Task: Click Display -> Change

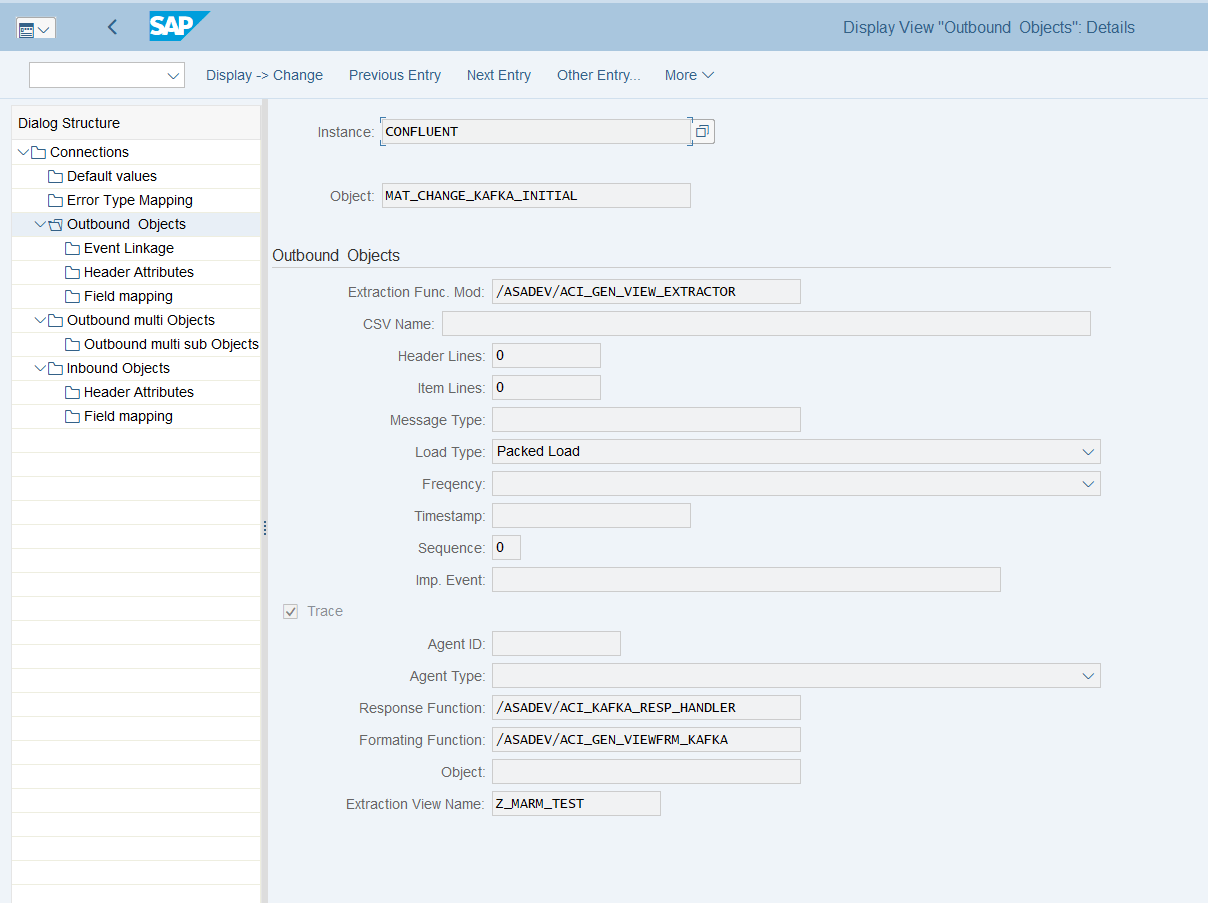Action: pyautogui.click(x=264, y=75)
